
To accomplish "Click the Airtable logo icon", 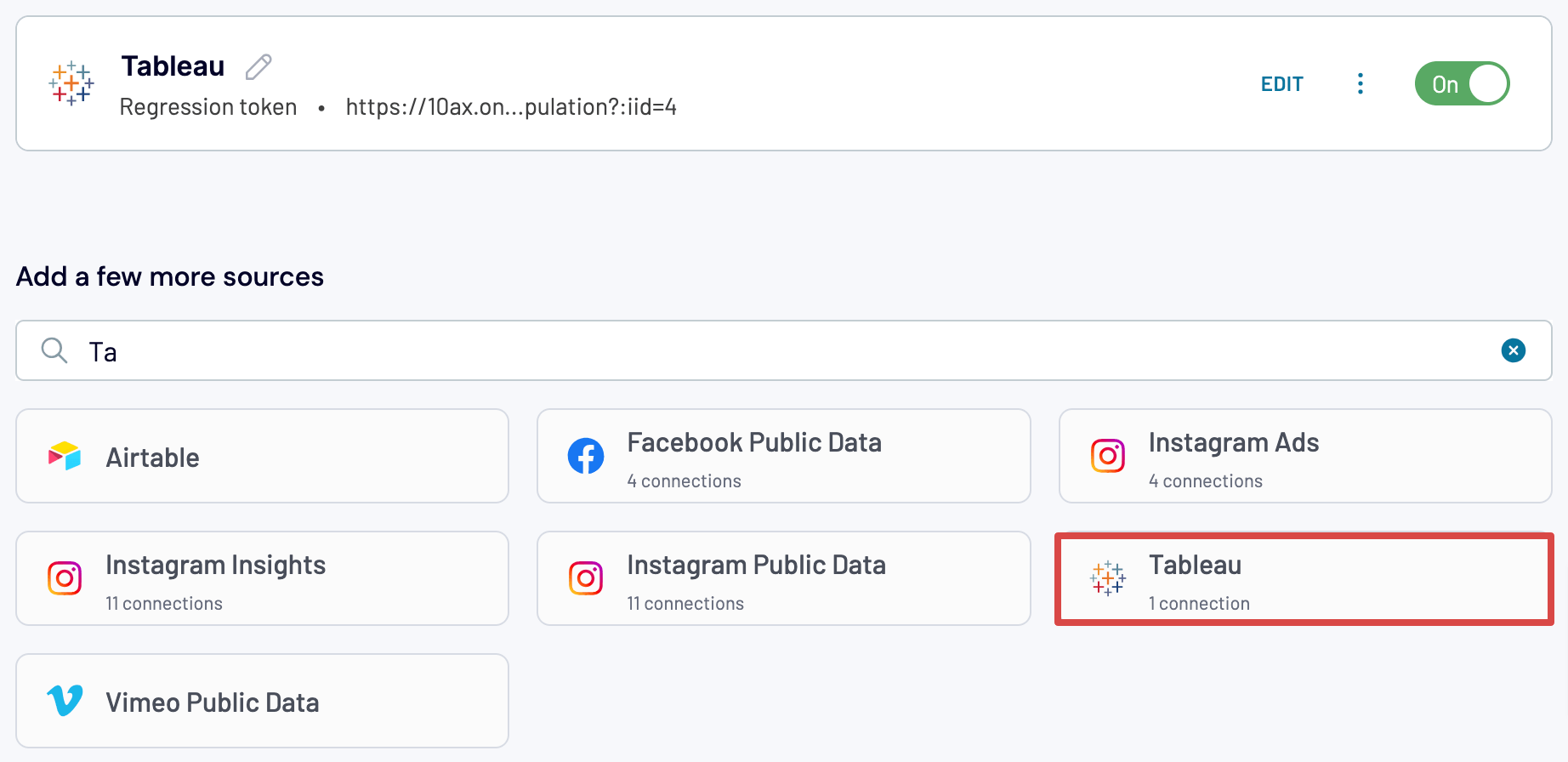I will coord(65,457).
